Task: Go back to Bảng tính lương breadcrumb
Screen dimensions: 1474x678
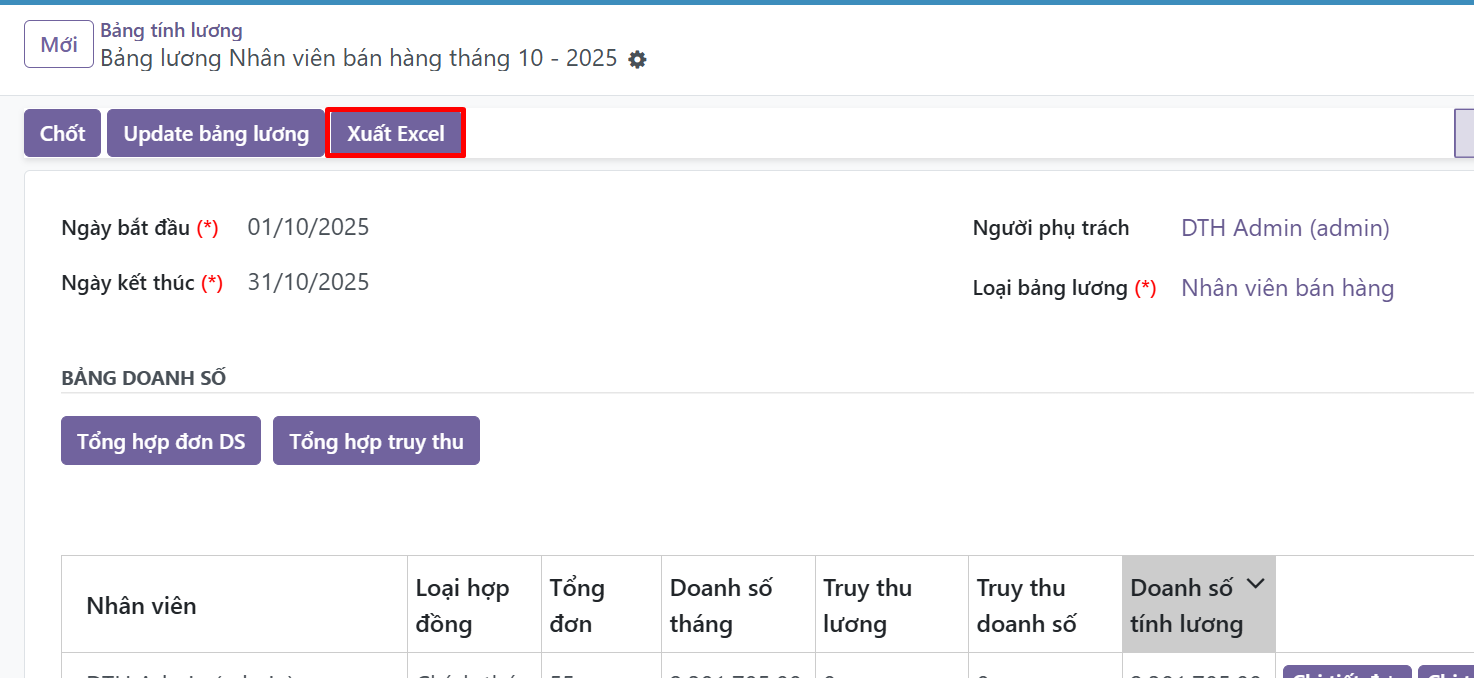Action: (x=171, y=31)
